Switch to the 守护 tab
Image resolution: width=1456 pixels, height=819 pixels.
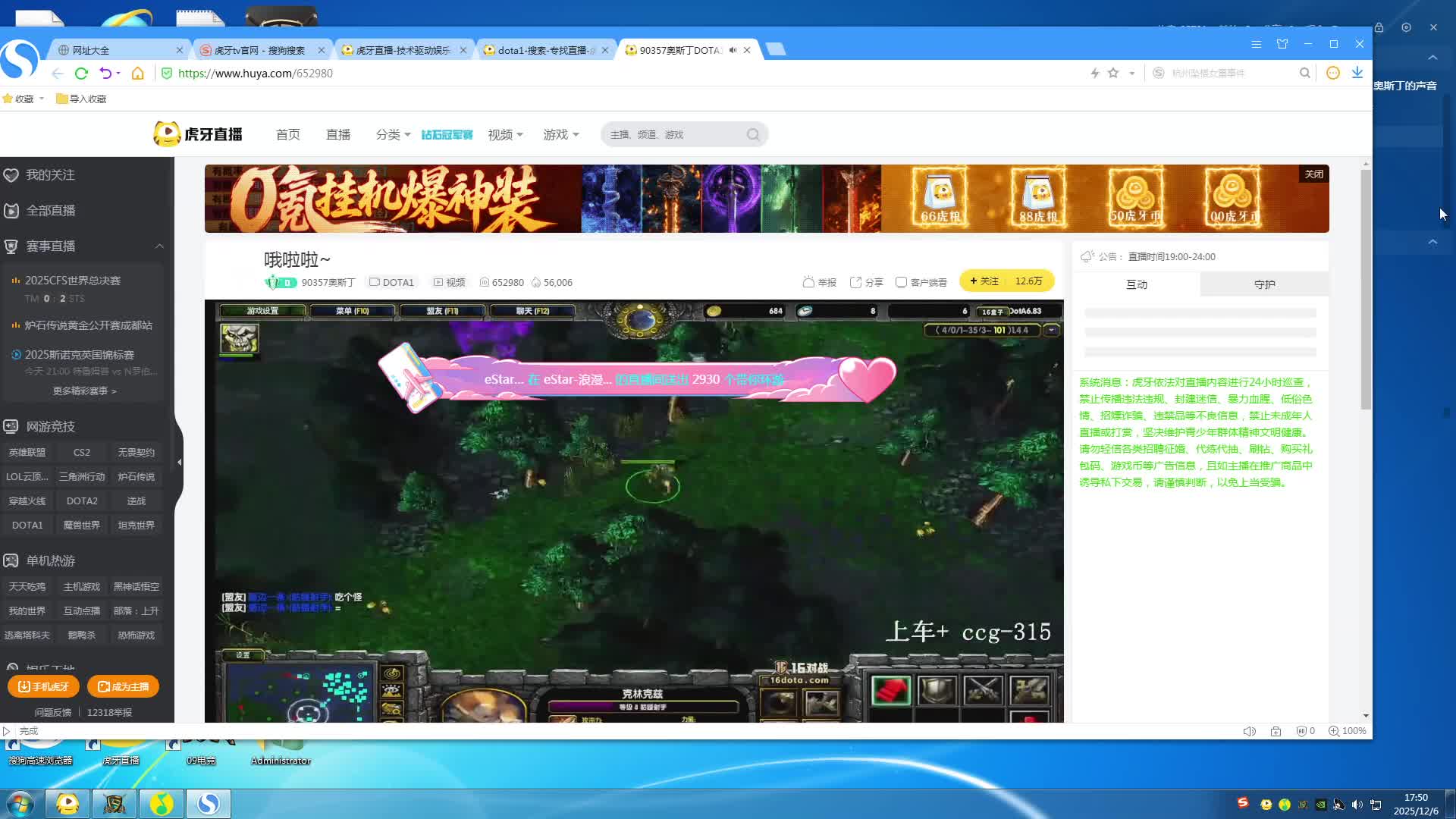click(x=1264, y=284)
